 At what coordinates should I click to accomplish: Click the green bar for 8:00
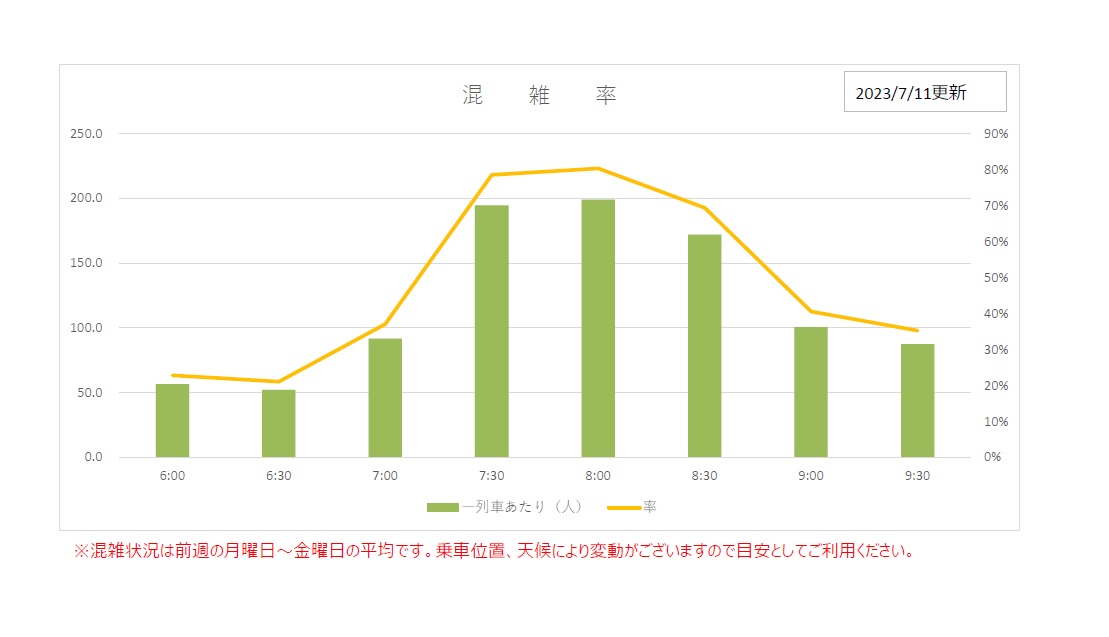tap(598, 328)
